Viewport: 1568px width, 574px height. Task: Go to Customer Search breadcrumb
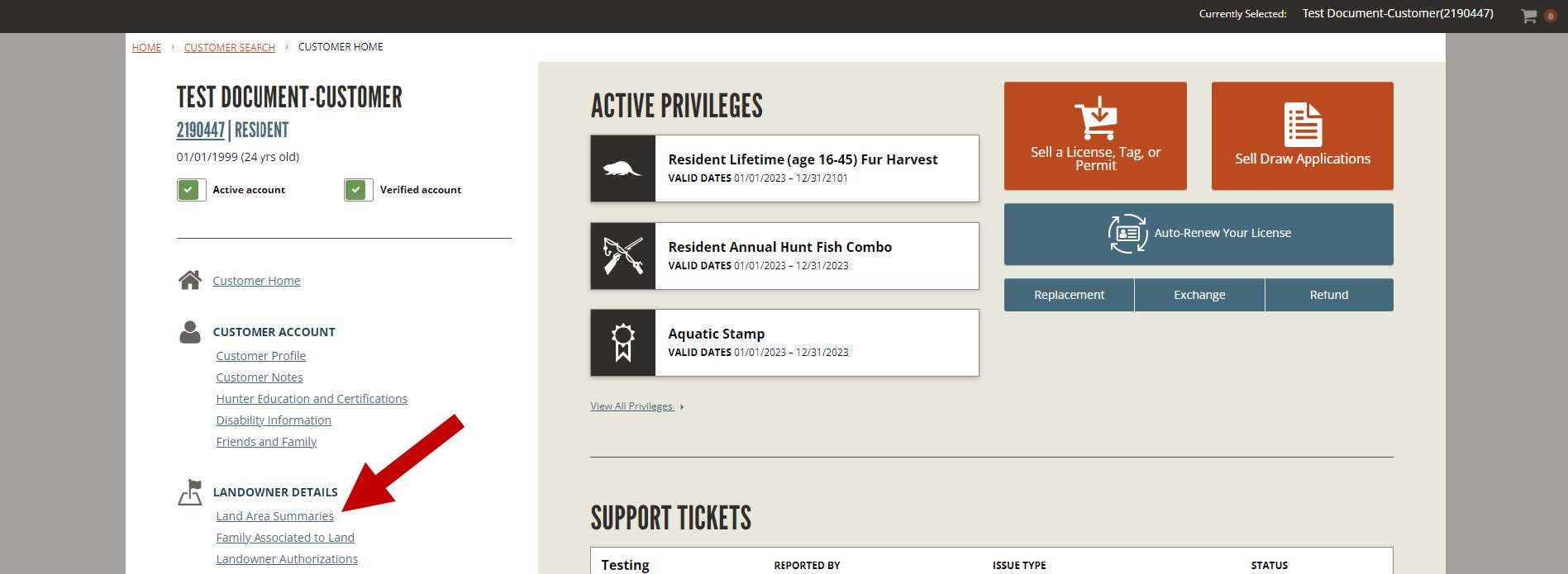coord(230,47)
